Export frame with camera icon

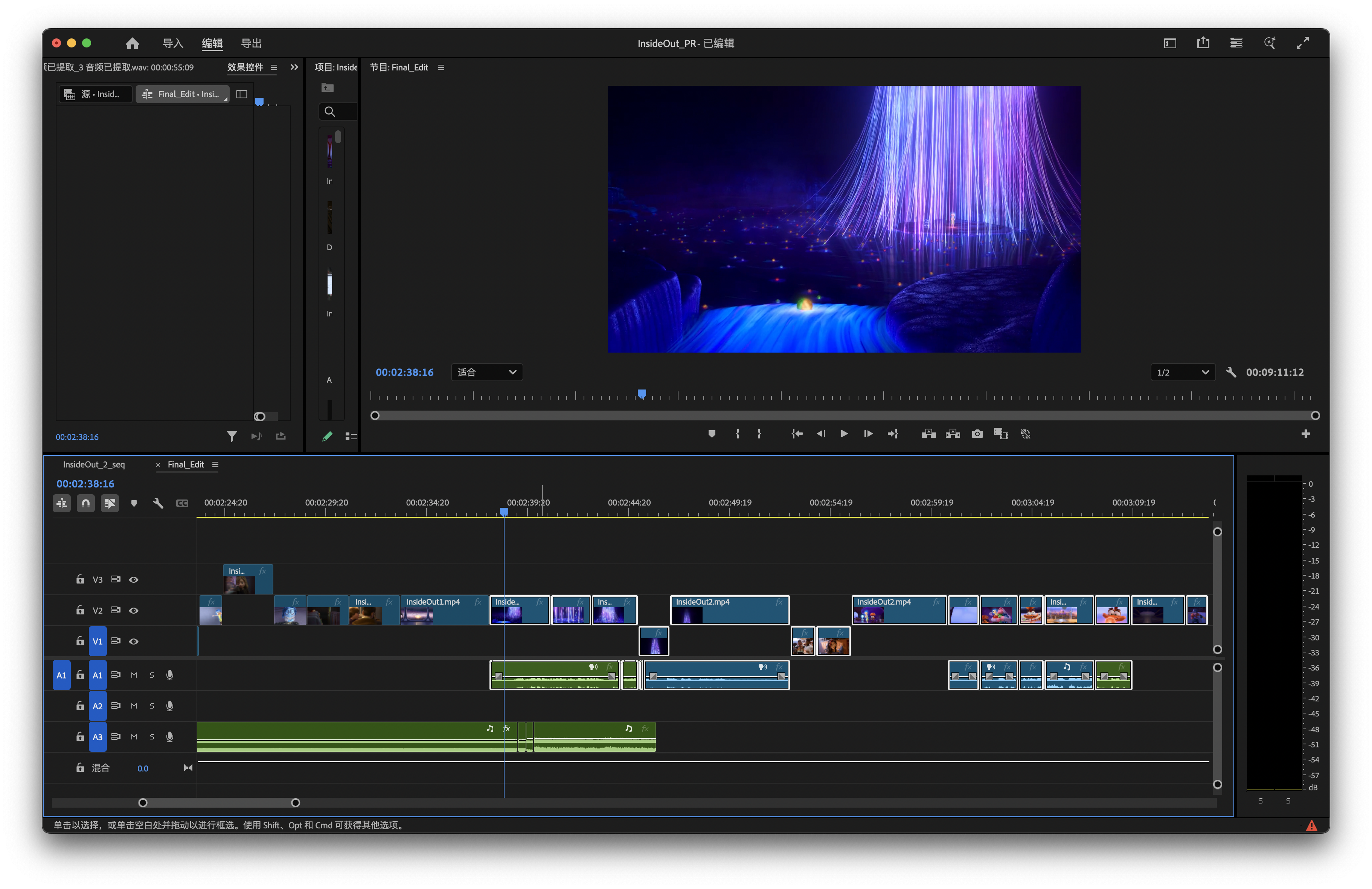(x=977, y=434)
